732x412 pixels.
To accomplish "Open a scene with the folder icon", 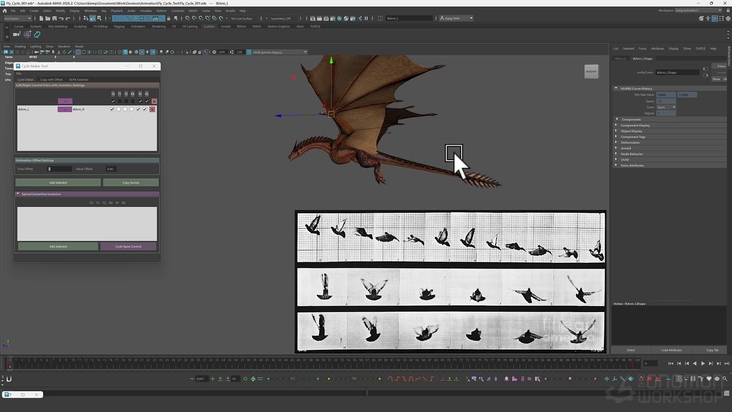I will click(48, 18).
